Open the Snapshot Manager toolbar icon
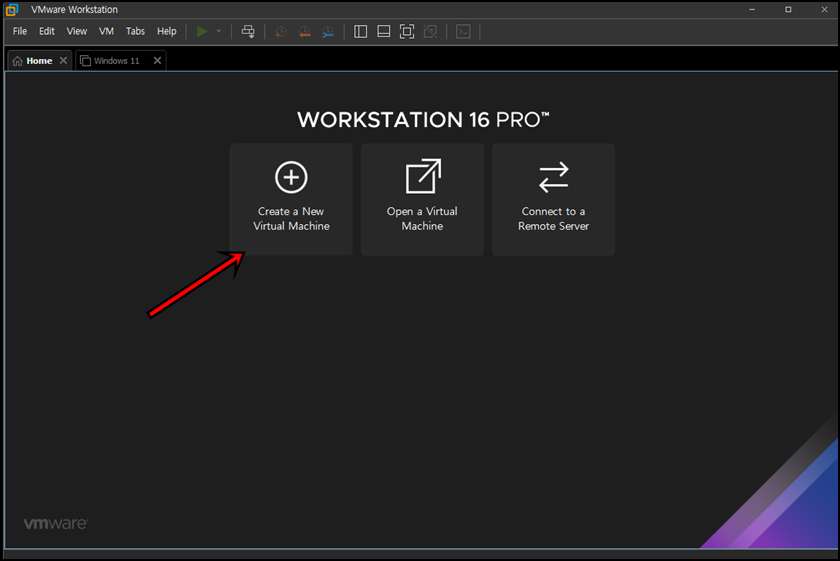The image size is (840, 561). [x=328, y=32]
